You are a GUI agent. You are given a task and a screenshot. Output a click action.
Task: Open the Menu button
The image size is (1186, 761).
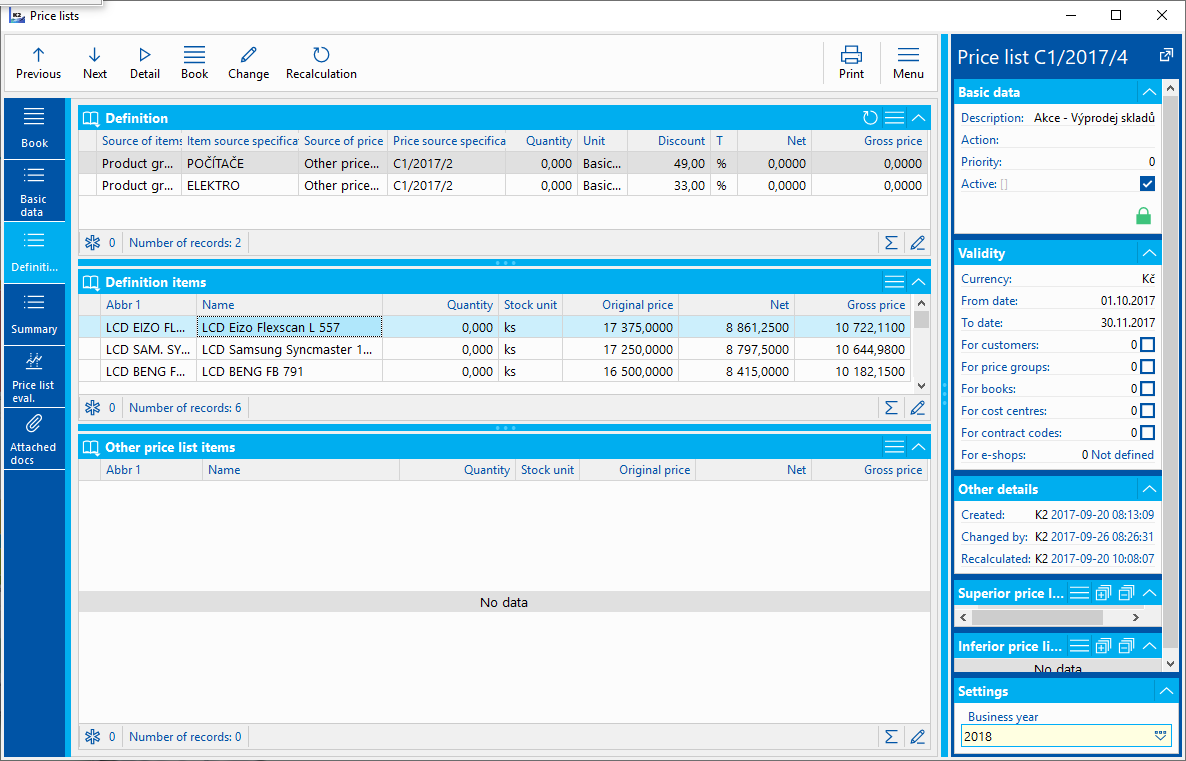(x=908, y=62)
